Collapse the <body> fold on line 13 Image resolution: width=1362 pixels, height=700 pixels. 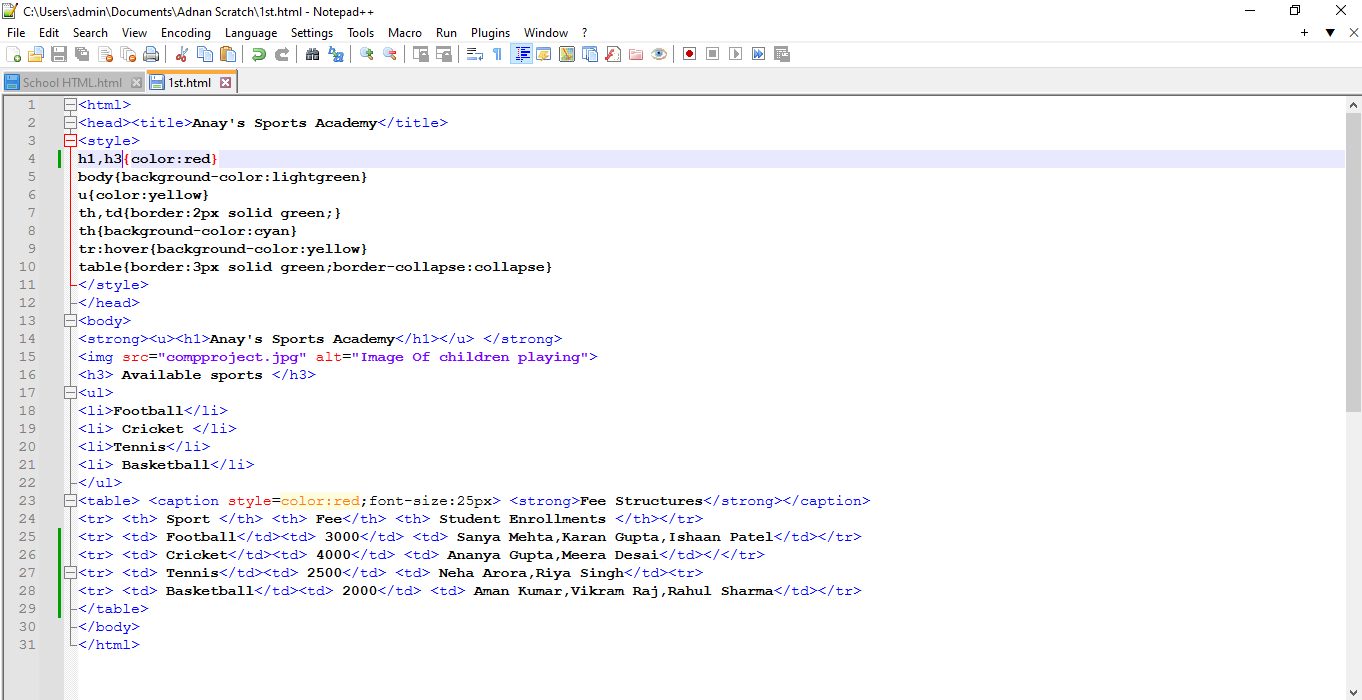coord(70,321)
